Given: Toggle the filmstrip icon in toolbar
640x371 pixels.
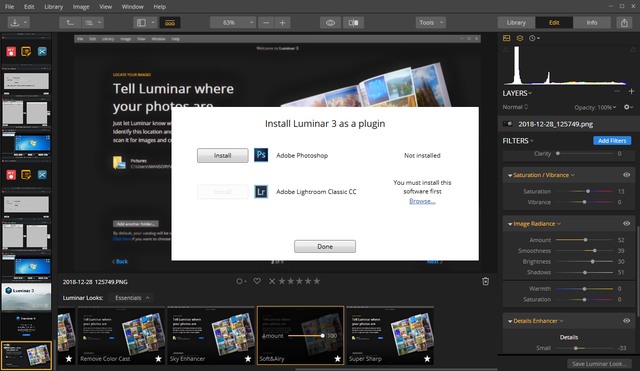Looking at the screenshot, I should point(170,22).
